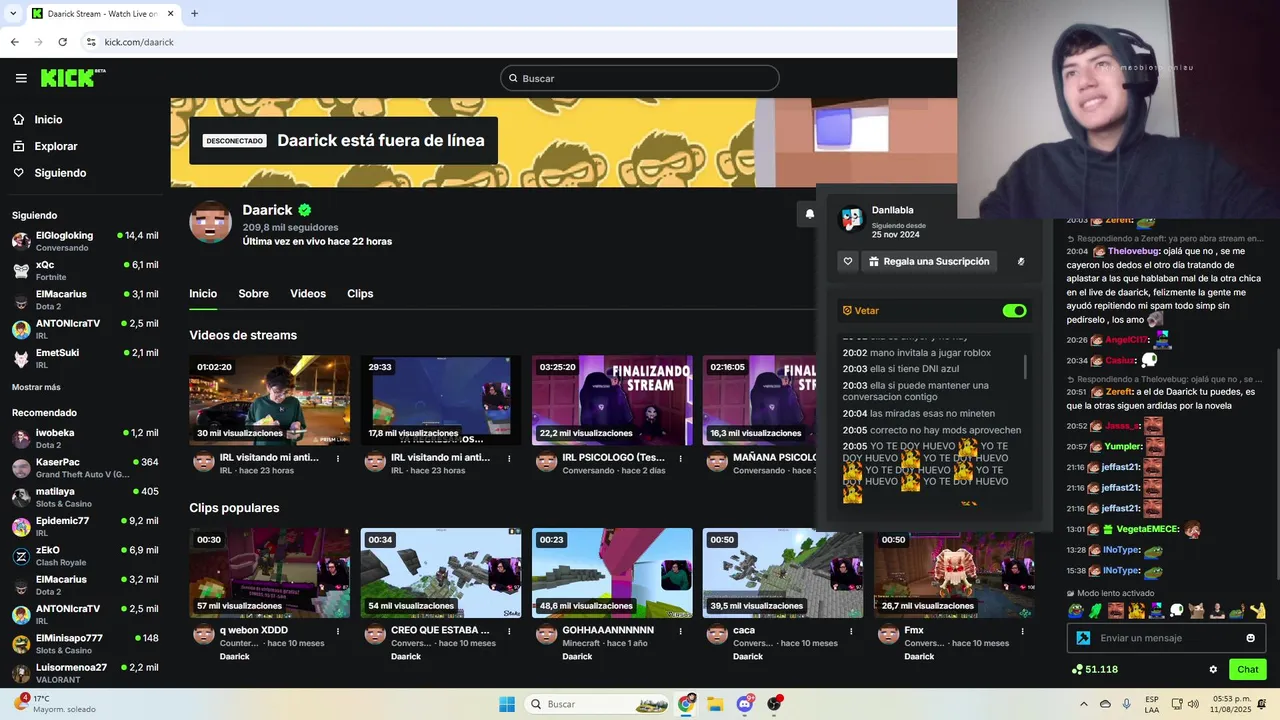
Task: Open options menu for 'GOHHAAANNNNNN' clip
Action: (x=680, y=631)
